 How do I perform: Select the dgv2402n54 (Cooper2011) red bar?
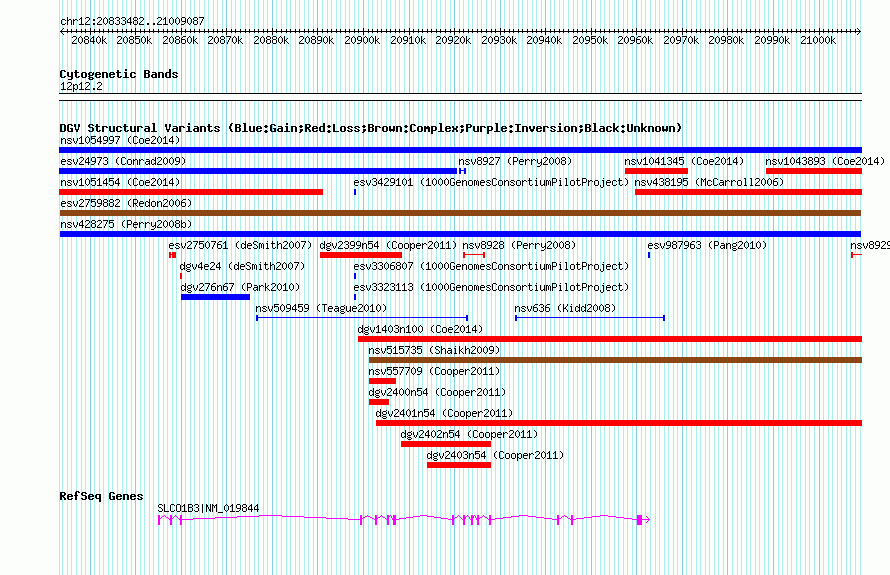(446, 444)
